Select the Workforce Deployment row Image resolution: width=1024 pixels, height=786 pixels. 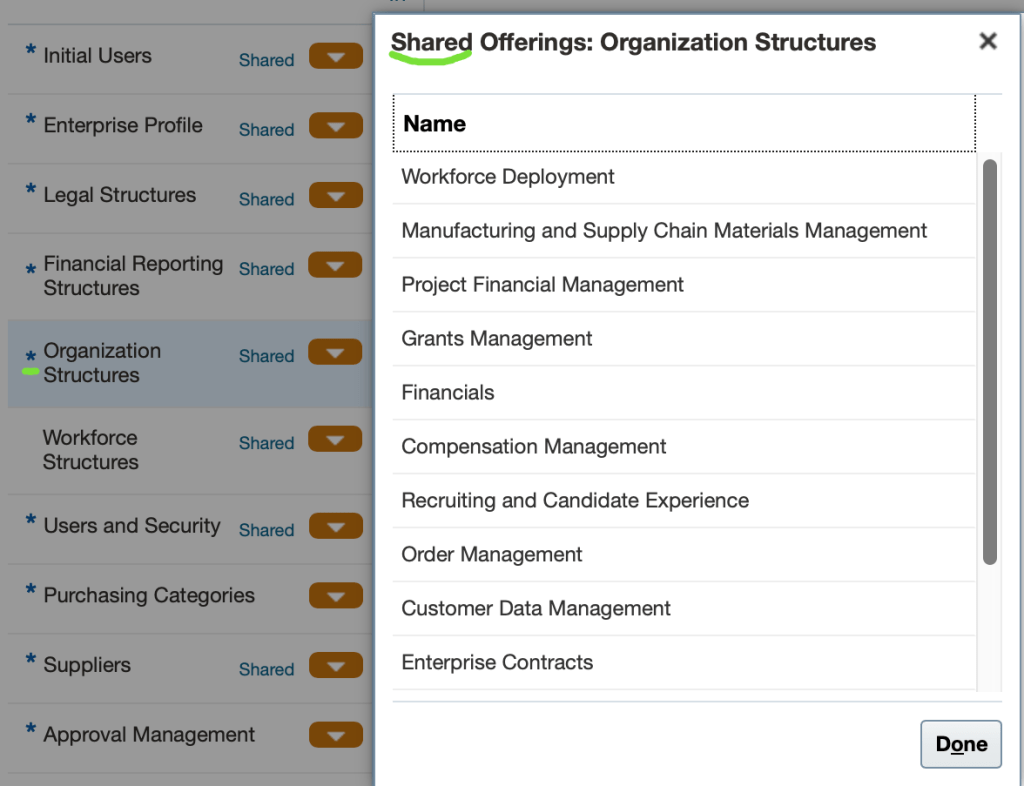(x=508, y=177)
